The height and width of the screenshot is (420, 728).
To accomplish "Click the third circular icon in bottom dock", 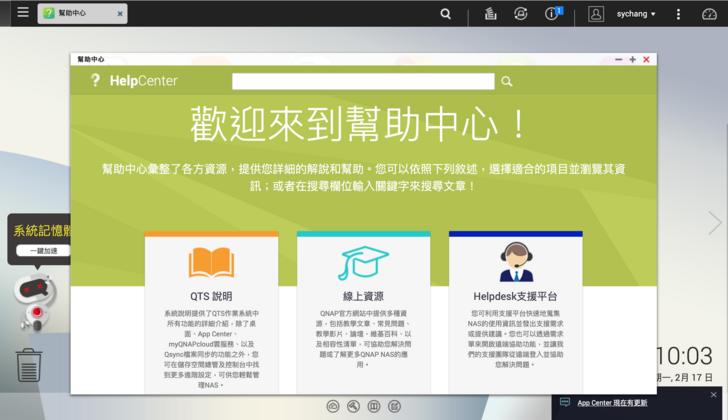I will tap(374, 407).
